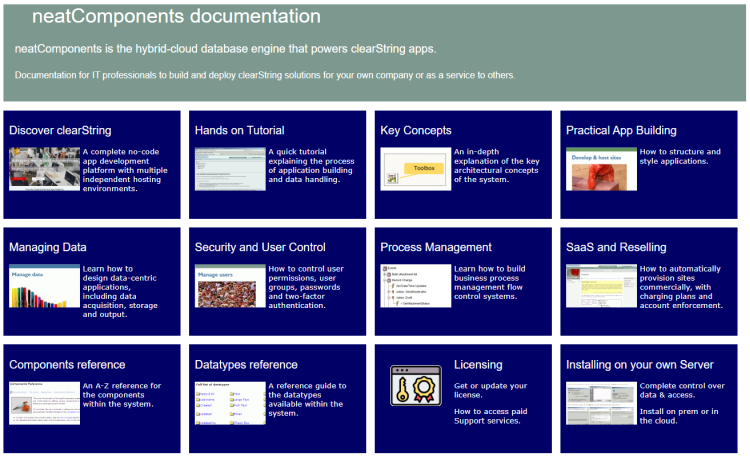The width and height of the screenshot is (750, 460).
Task: Click the Process Management title
Action: pyautogui.click(x=436, y=247)
